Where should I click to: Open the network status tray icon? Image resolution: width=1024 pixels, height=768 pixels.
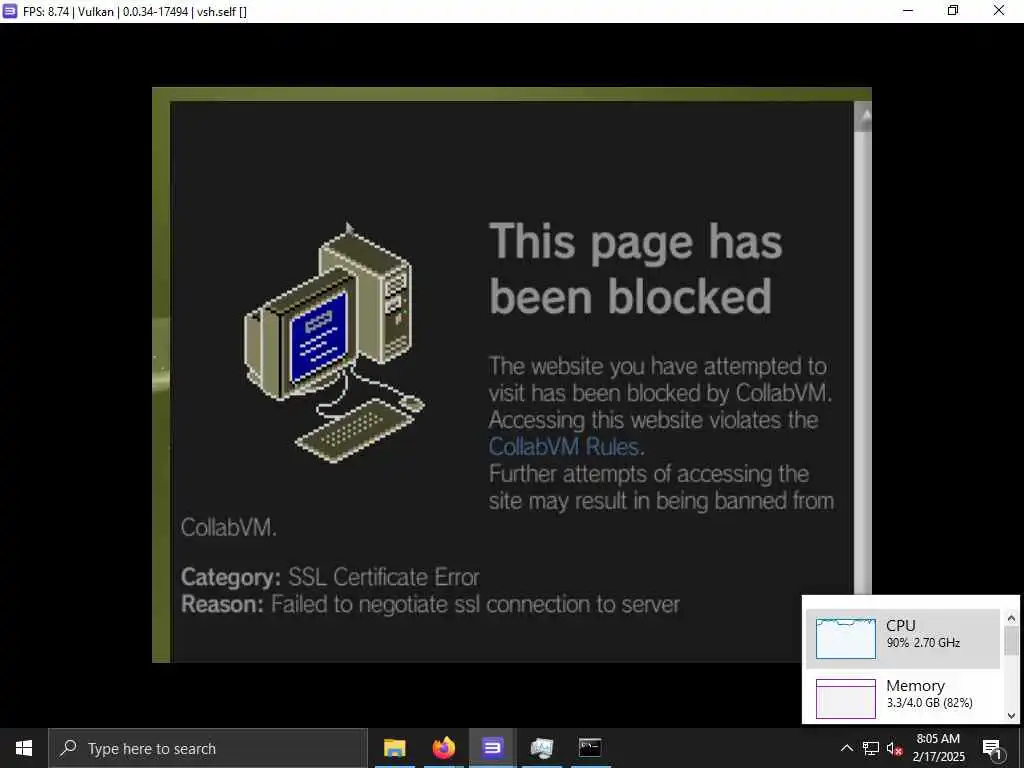coord(871,748)
